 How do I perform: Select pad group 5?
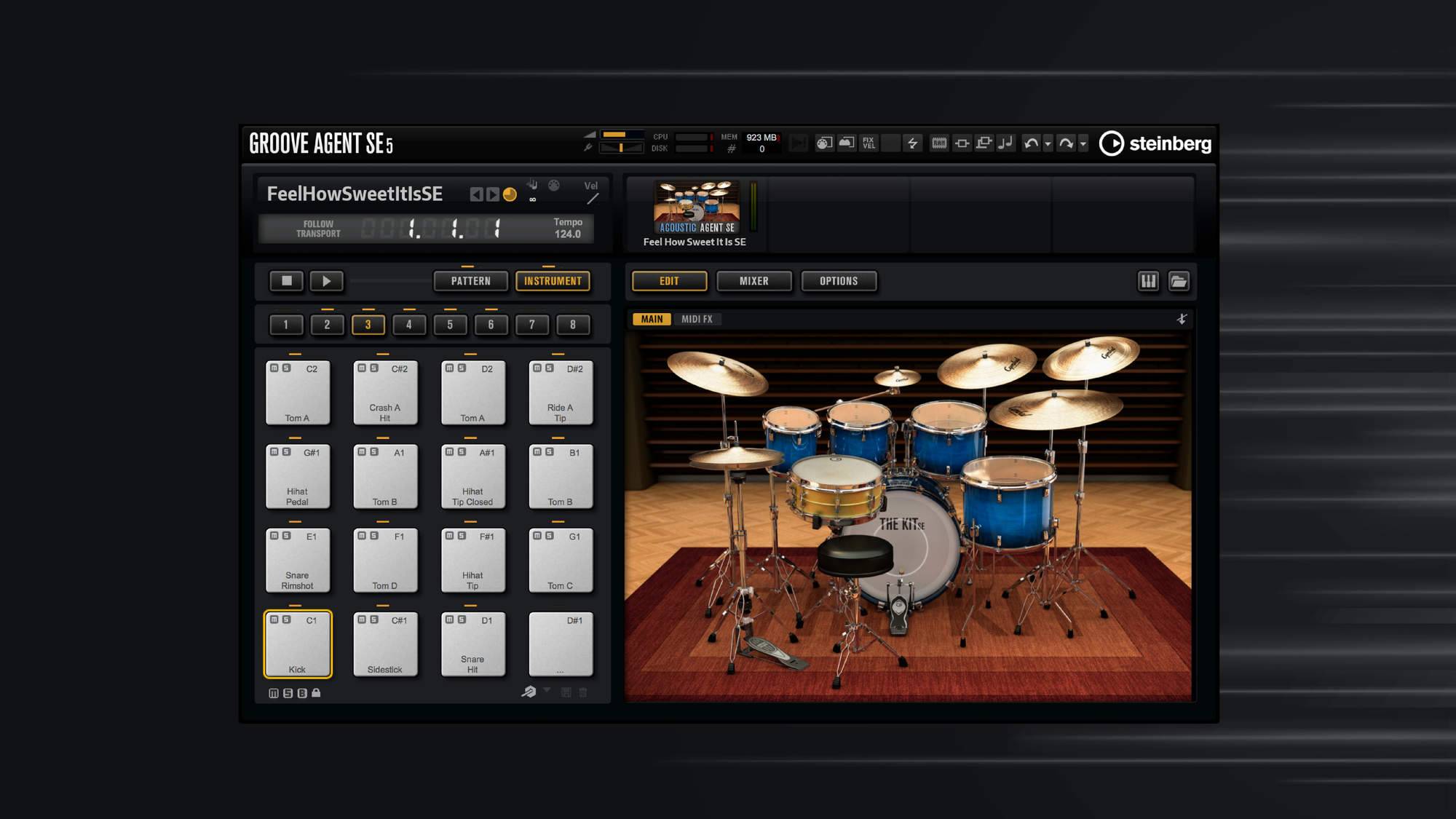coord(450,325)
